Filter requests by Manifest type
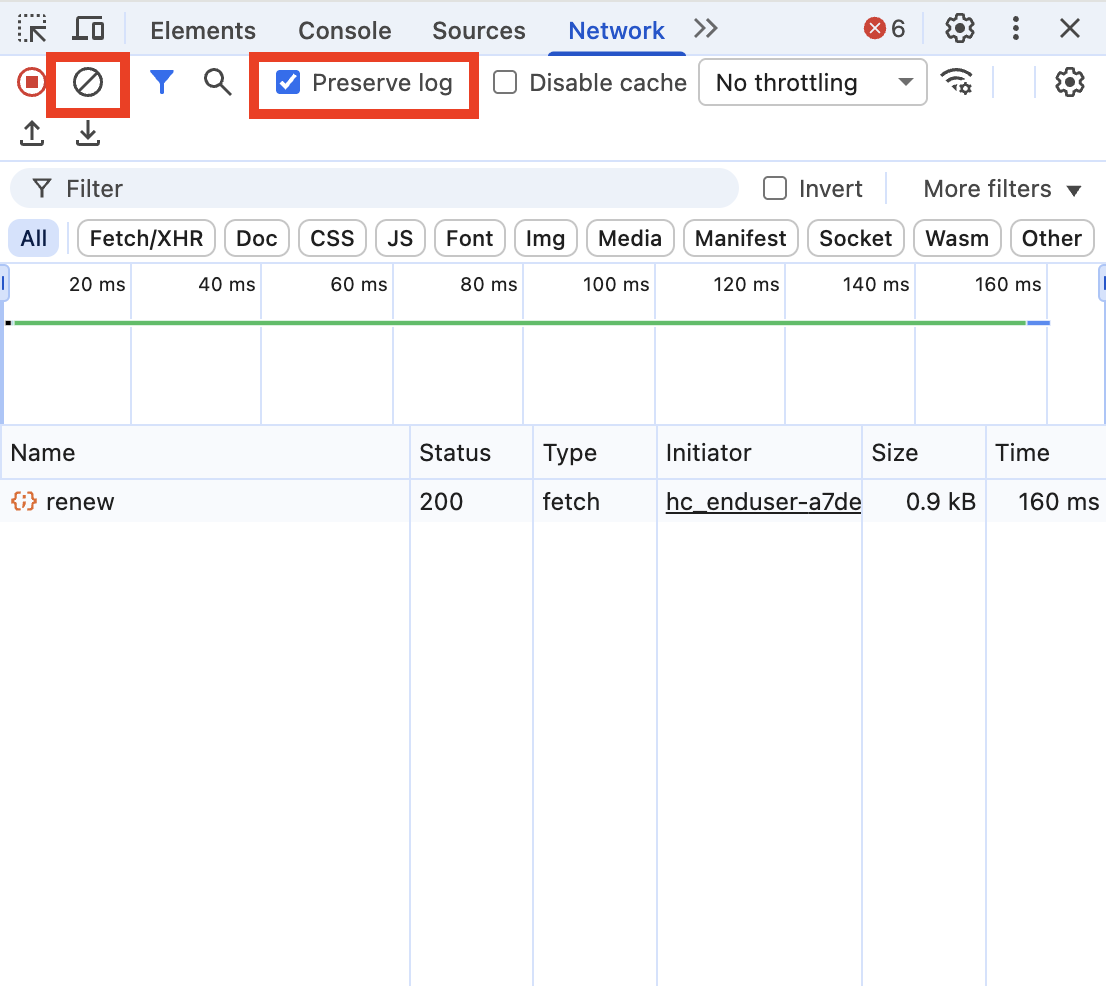Viewport: 1106px width, 986px height. pos(741,238)
